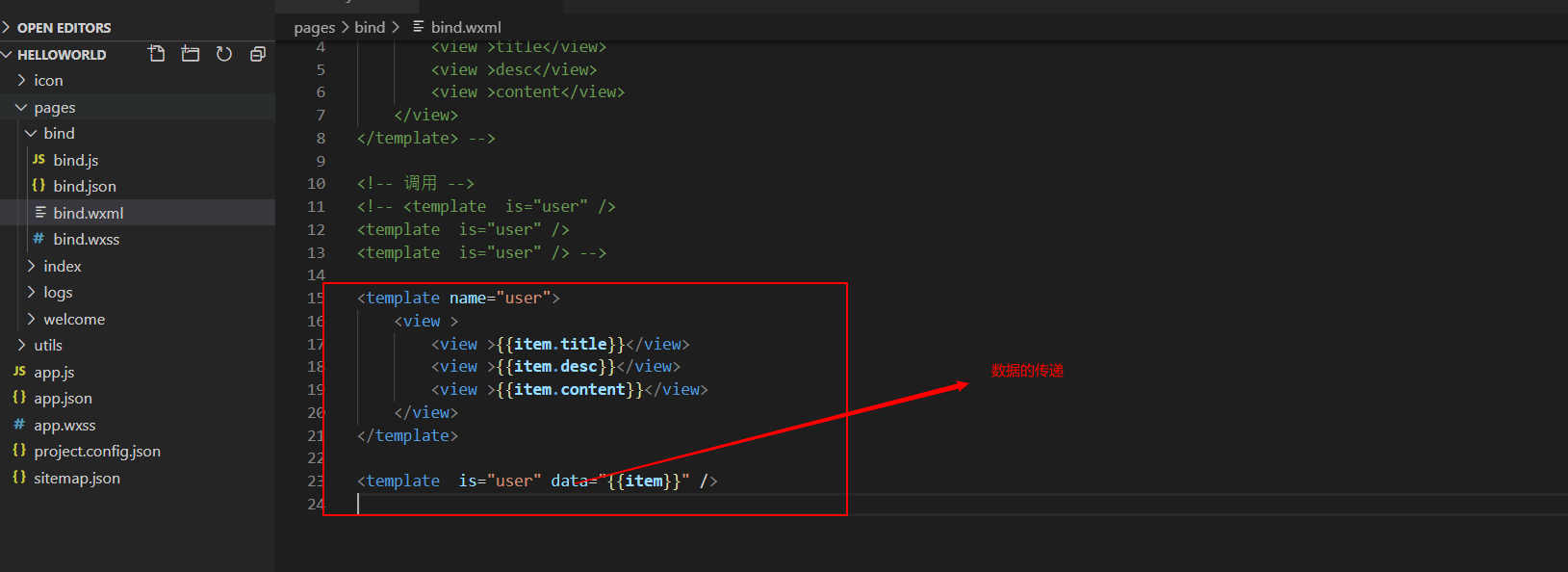Viewport: 1568px width, 572px height.
Task: Collapse all folders in explorer icon
Action: (258, 54)
